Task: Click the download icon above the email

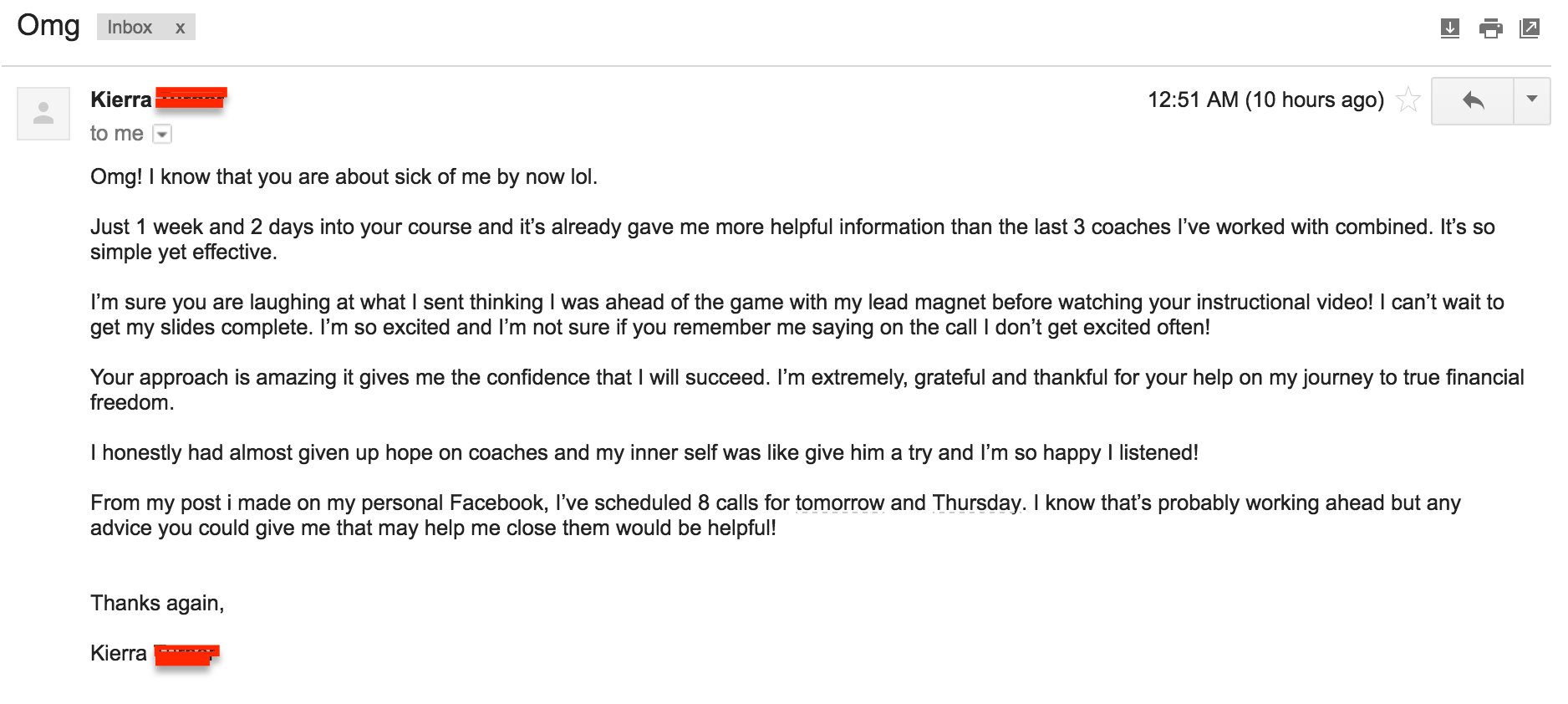Action: (1450, 28)
